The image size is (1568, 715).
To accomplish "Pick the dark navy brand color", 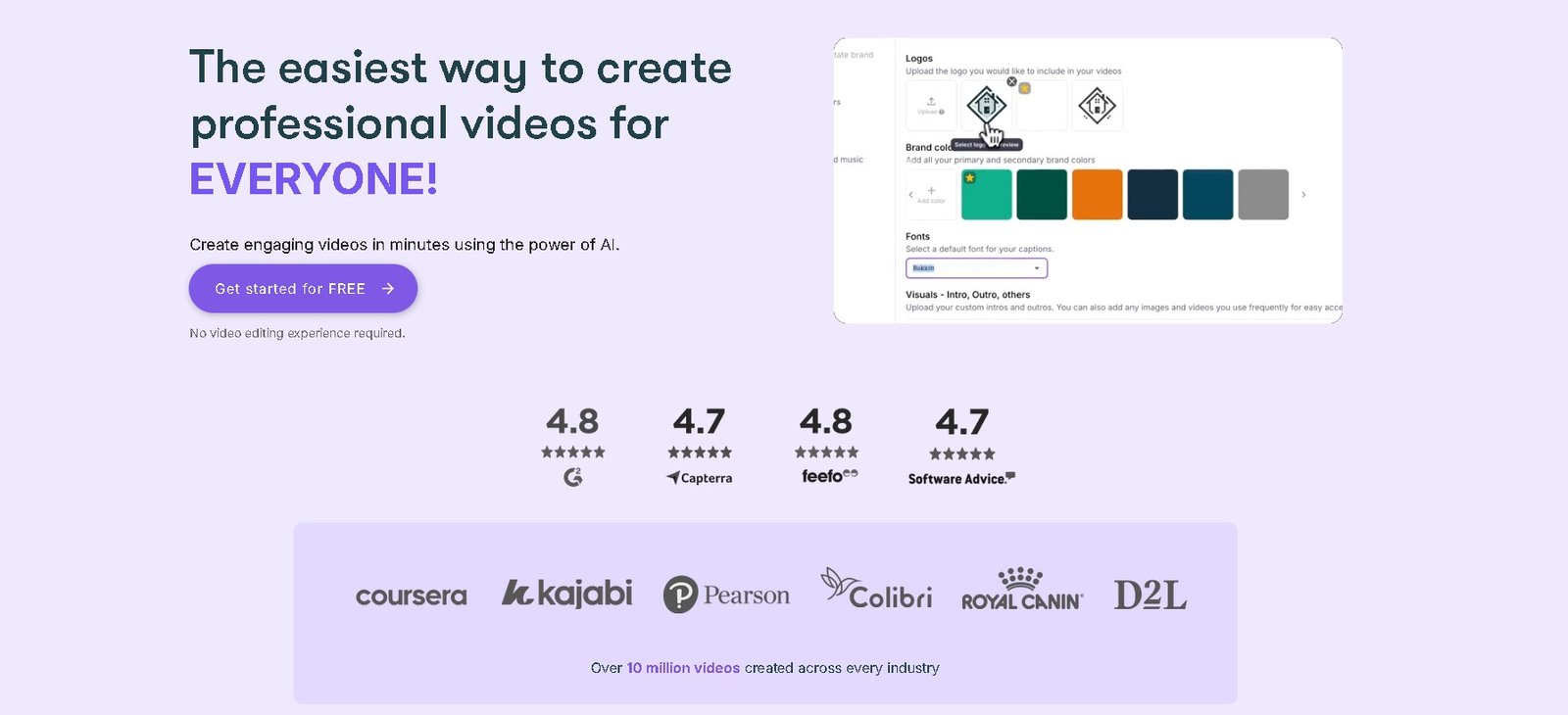I will point(1152,194).
